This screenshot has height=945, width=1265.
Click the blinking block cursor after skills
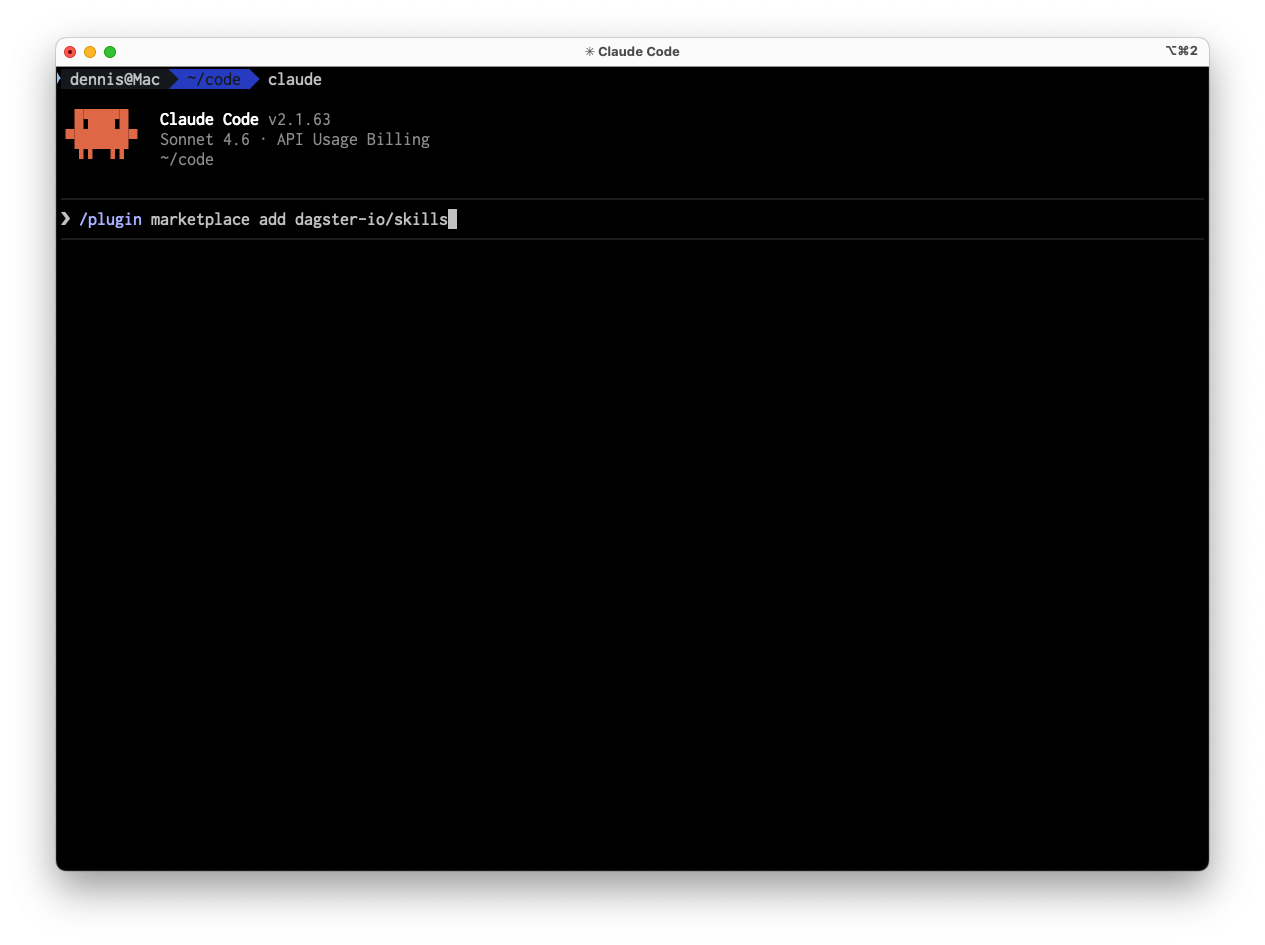pyautogui.click(x=453, y=219)
